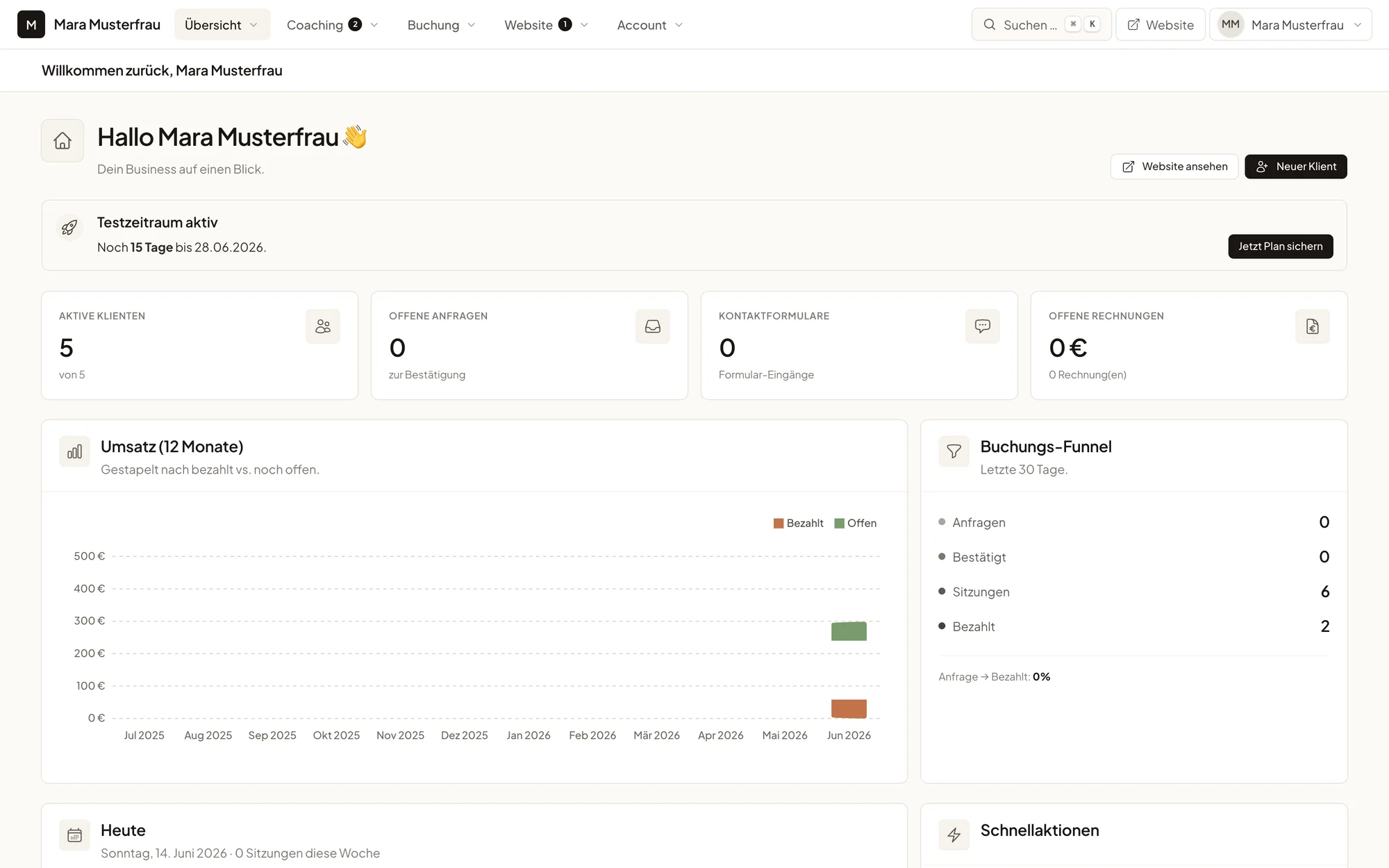
Task: Click the Offene Anfragen card label
Action: pyautogui.click(x=438, y=316)
